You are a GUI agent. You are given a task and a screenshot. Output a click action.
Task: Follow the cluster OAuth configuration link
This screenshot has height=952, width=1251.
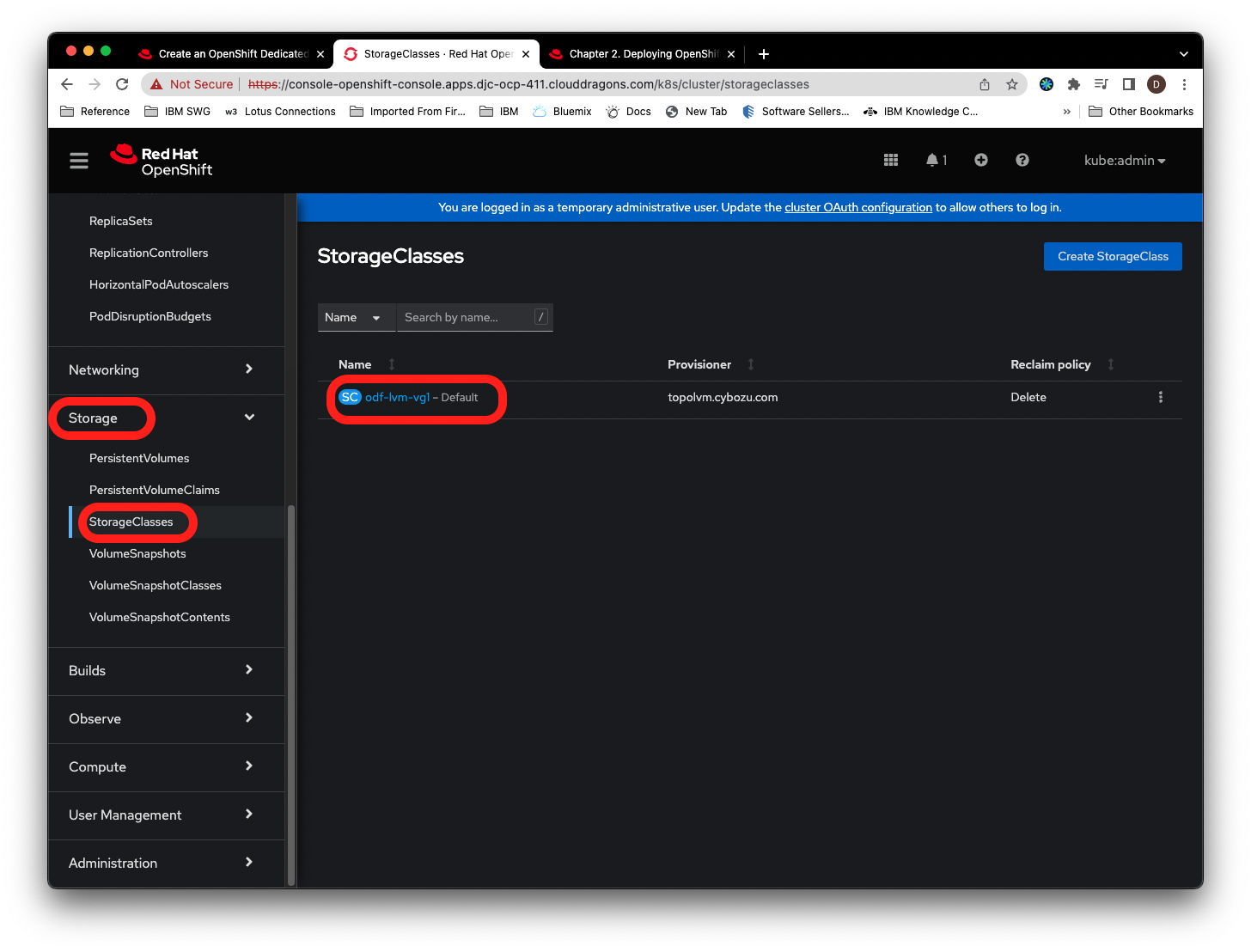[858, 207]
